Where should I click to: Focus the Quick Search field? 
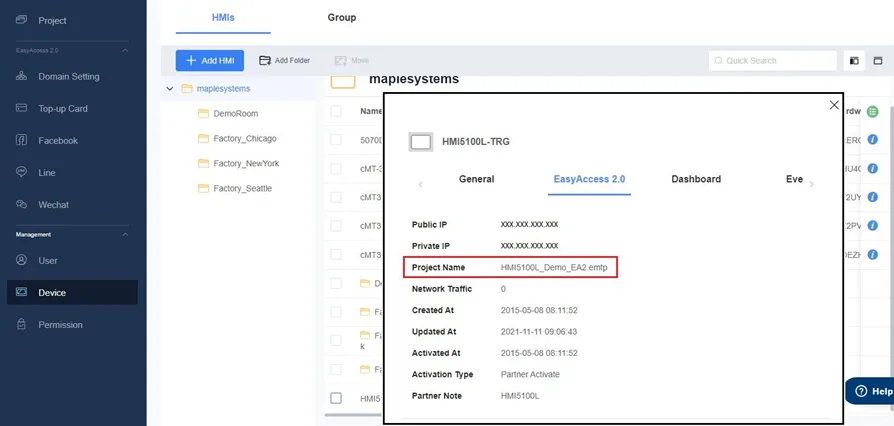773,60
